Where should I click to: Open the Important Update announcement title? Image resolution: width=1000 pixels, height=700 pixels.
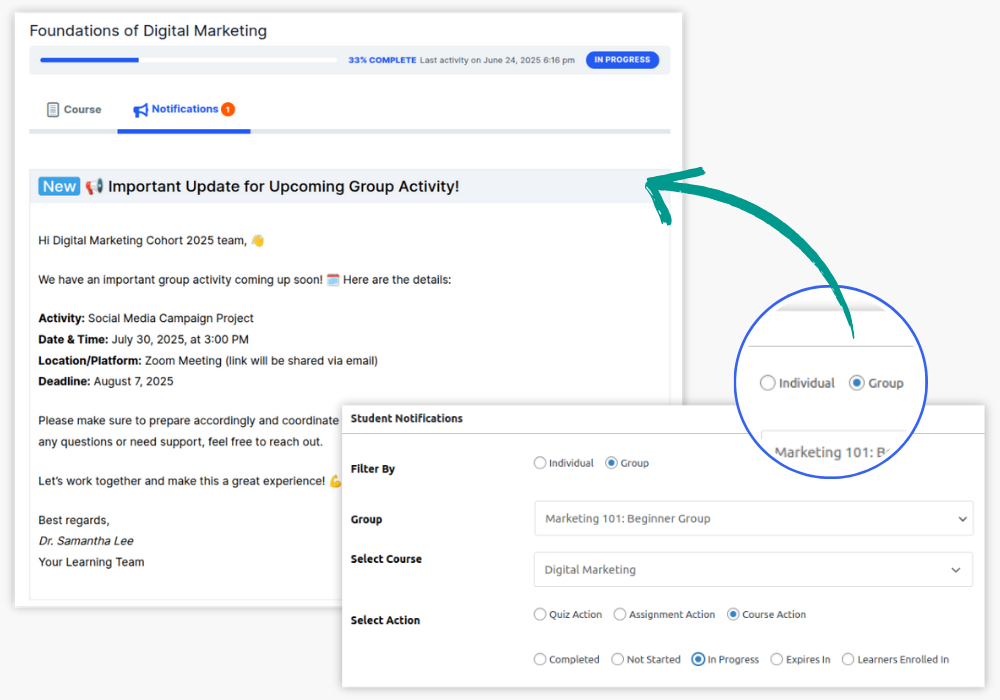point(283,187)
